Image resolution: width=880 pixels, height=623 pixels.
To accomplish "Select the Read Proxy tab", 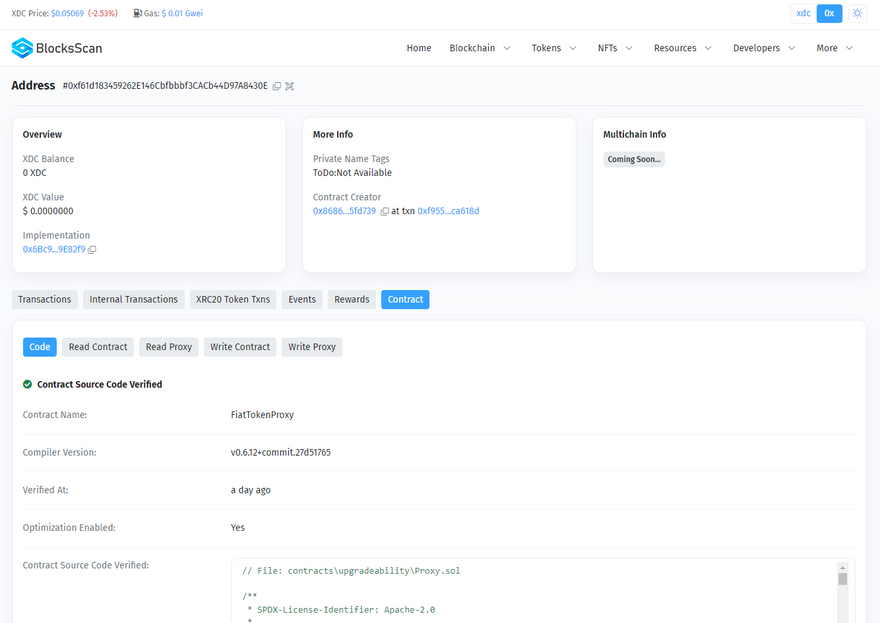I will tap(169, 347).
